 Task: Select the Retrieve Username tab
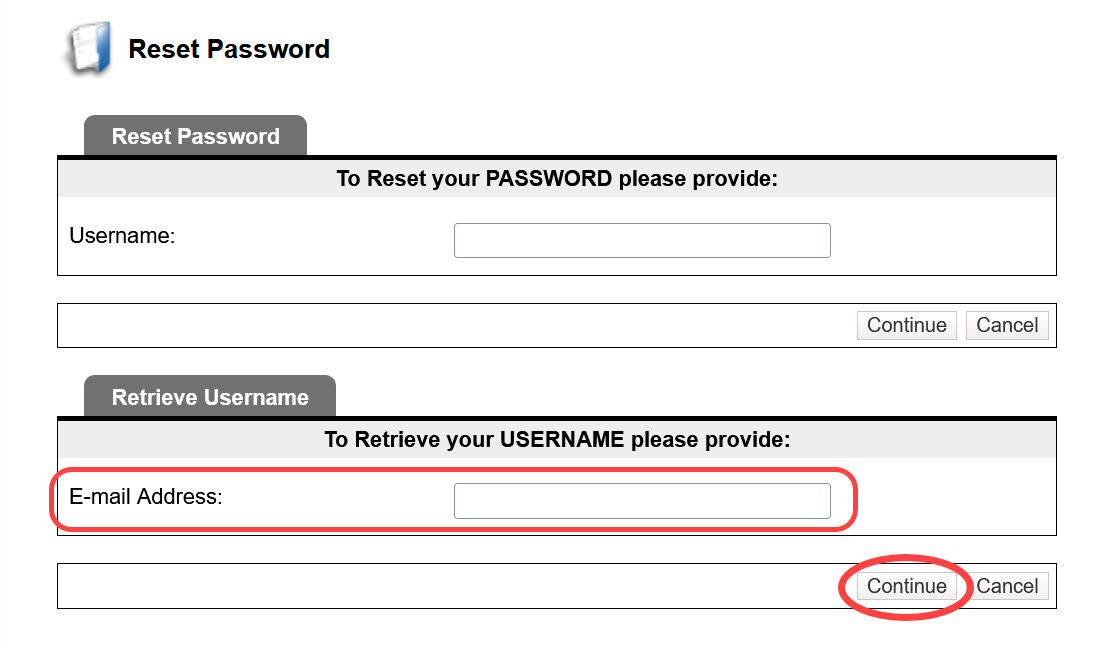tap(209, 396)
